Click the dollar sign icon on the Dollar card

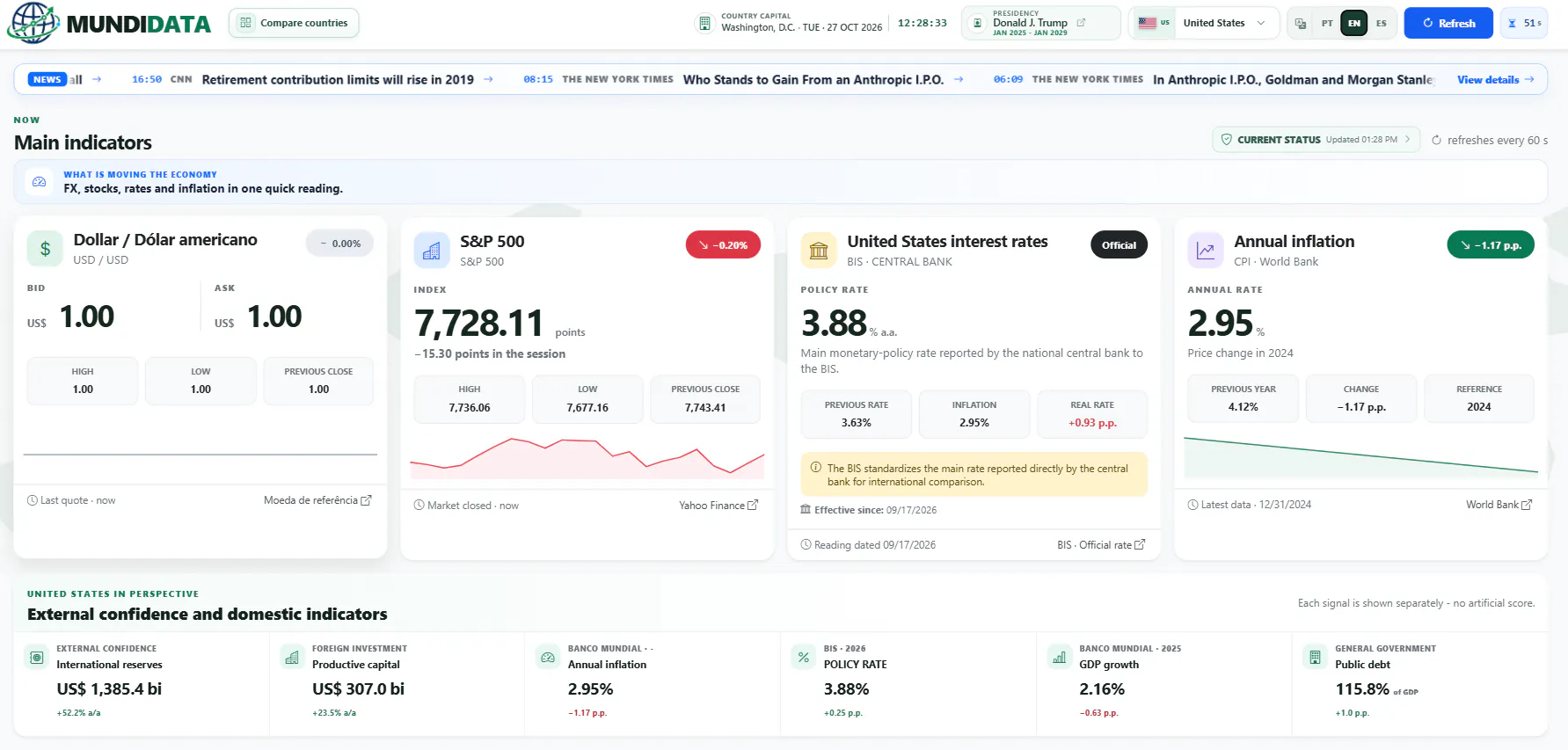(45, 249)
